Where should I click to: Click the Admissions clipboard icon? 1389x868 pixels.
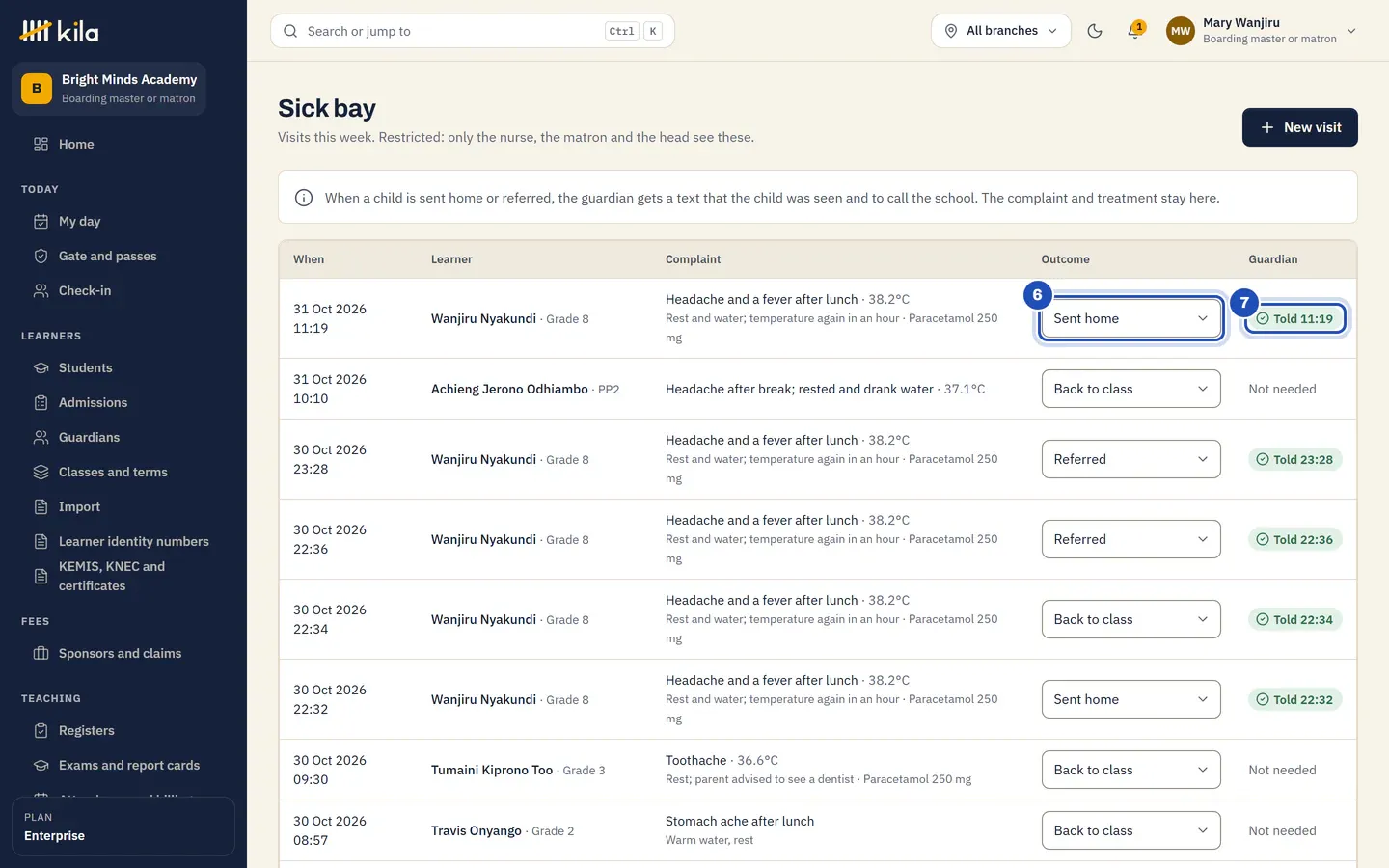[41, 402]
